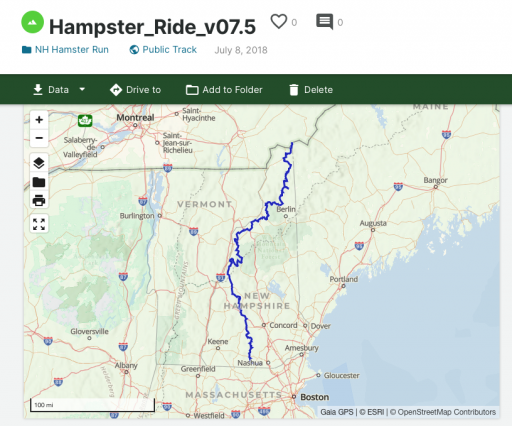This screenshot has width=512, height=426.
Task: Click the Data download button
Action: coord(51,89)
